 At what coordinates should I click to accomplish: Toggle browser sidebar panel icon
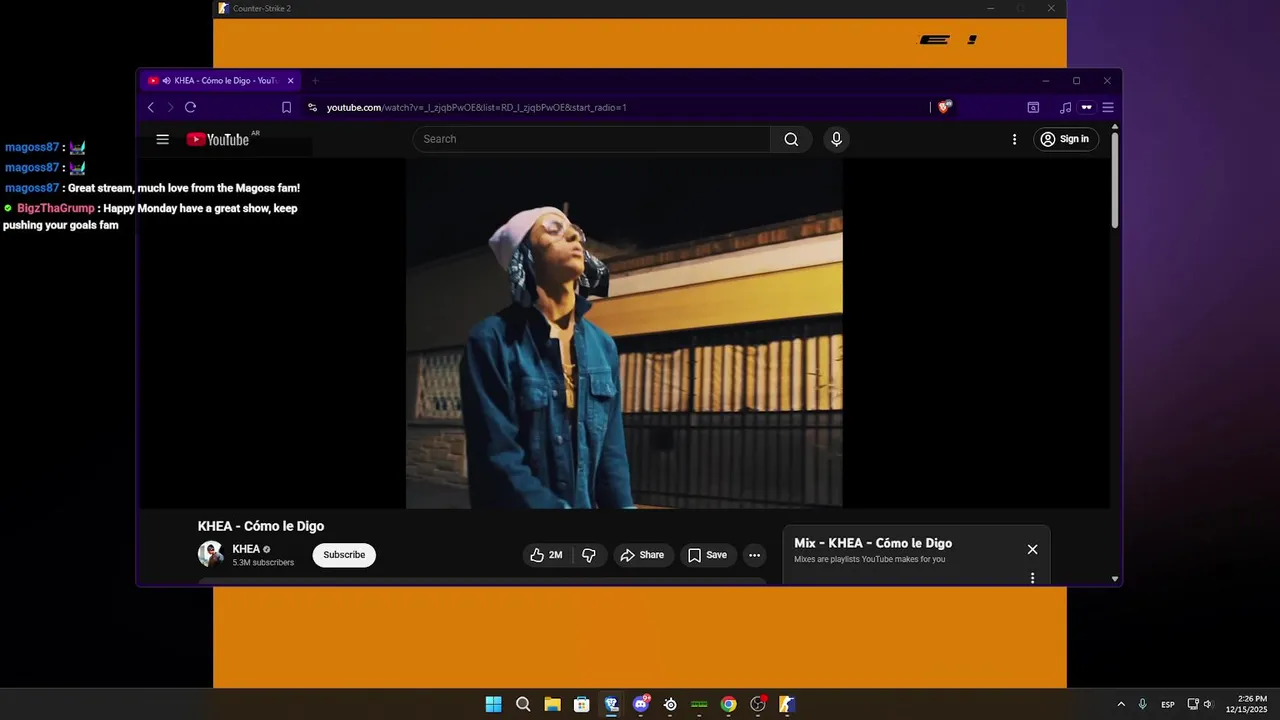coord(1033,107)
